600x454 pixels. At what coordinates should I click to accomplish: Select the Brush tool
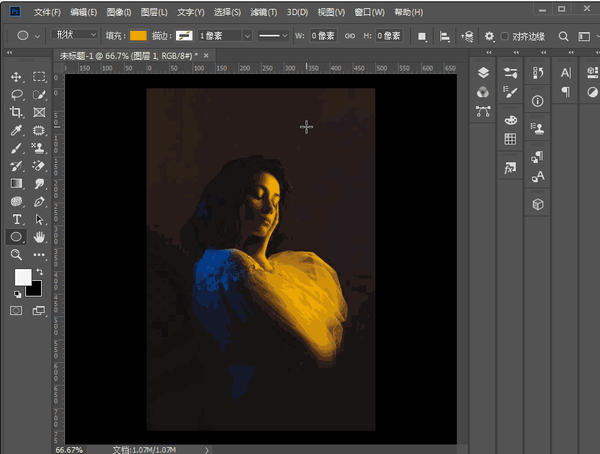pyautogui.click(x=16, y=148)
